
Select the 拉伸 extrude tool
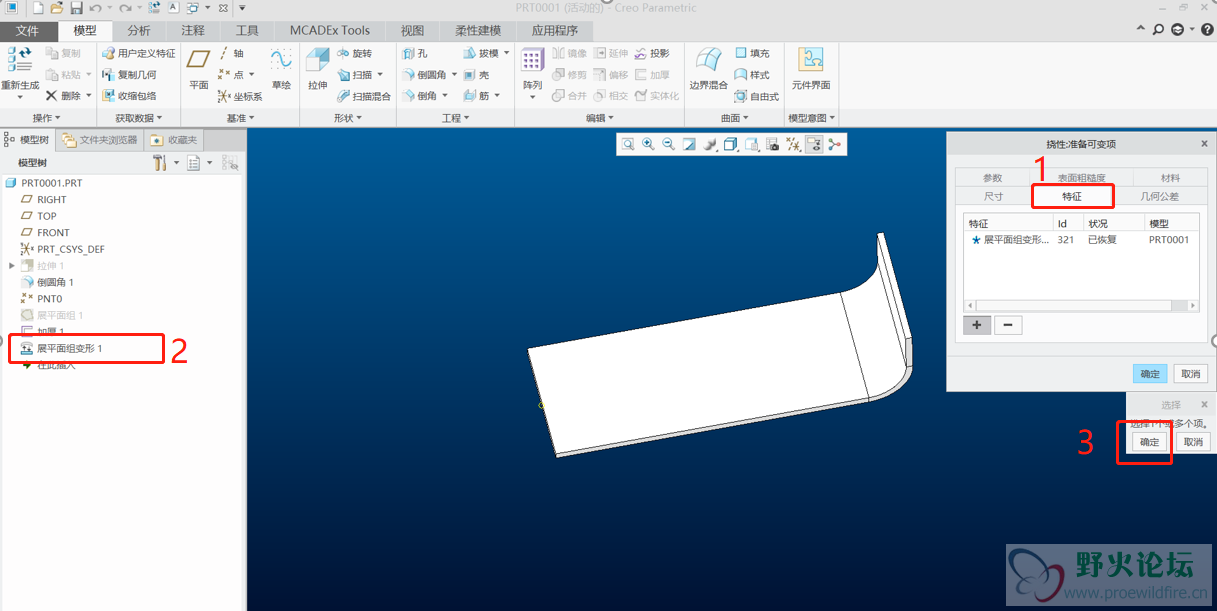click(318, 68)
